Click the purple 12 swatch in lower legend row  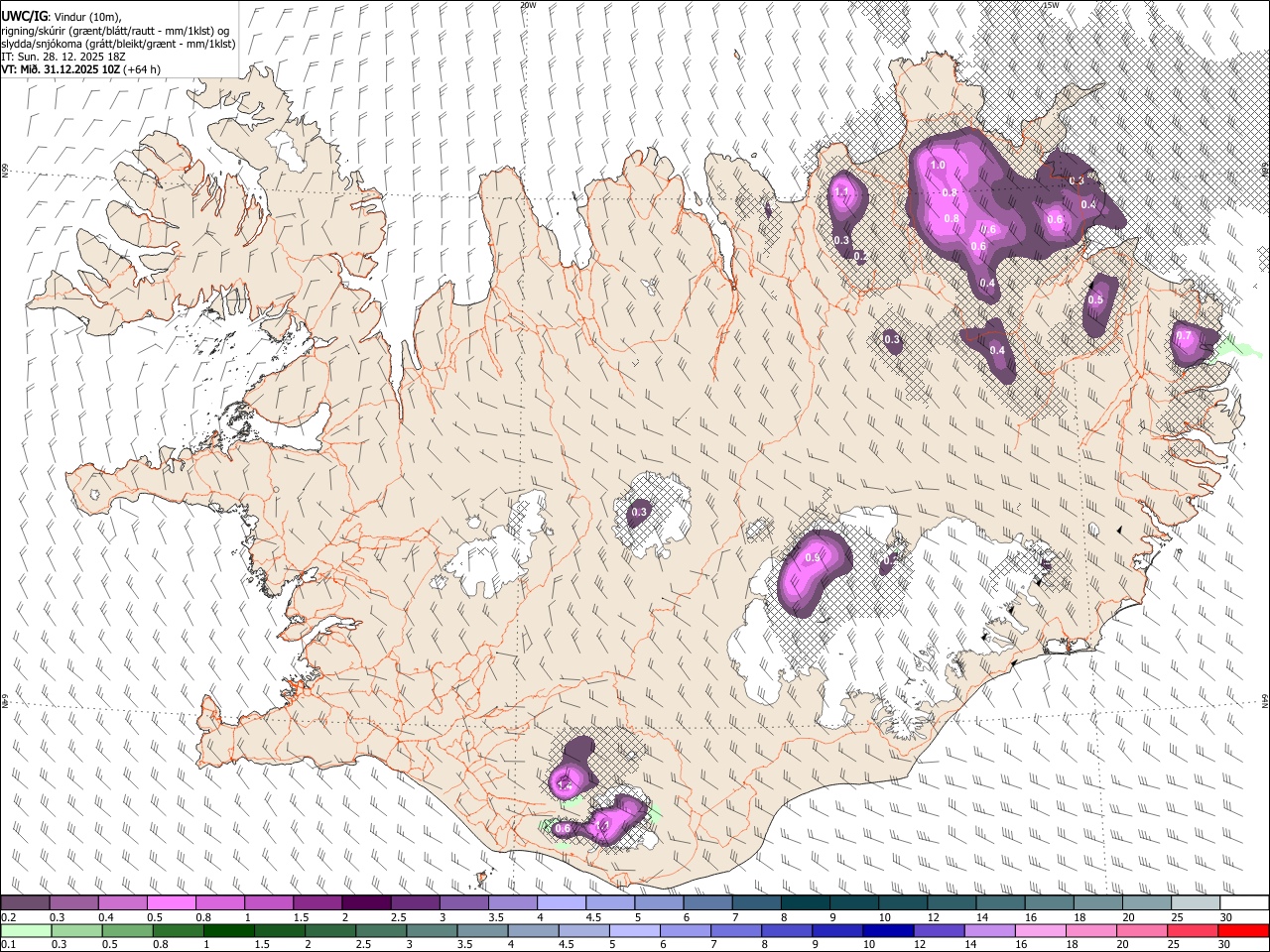pos(939,931)
